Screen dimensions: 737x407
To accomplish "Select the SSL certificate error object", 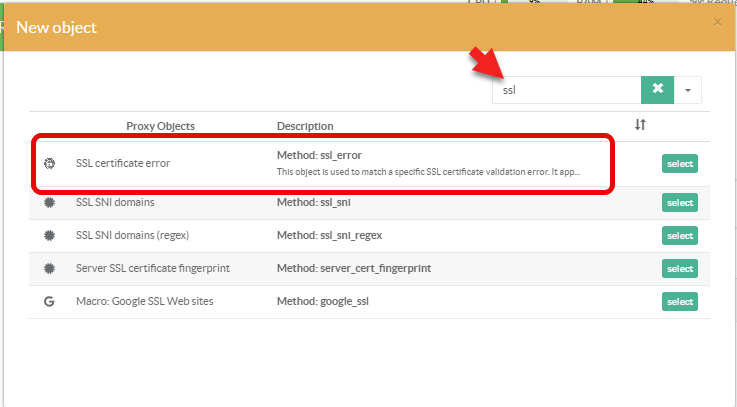I will pos(679,164).
